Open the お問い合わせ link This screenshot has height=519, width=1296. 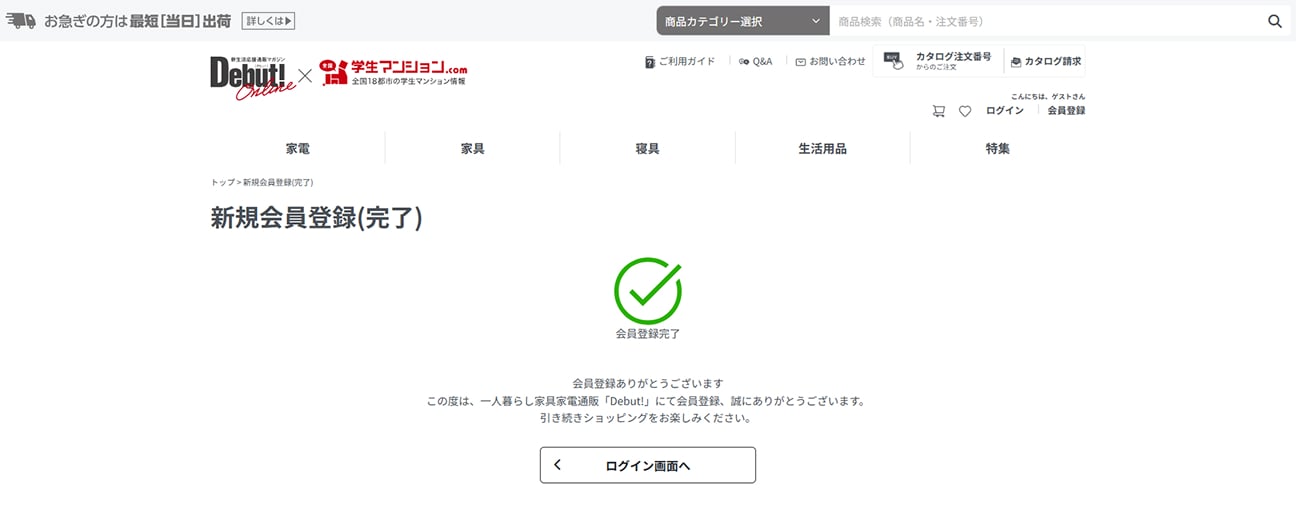pyautogui.click(x=831, y=61)
